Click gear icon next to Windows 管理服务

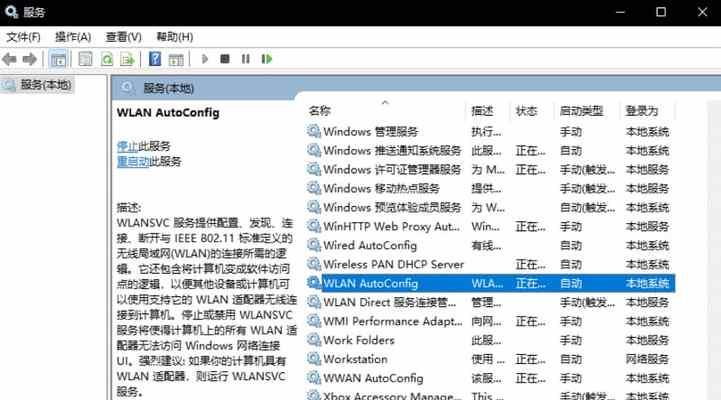coord(314,131)
